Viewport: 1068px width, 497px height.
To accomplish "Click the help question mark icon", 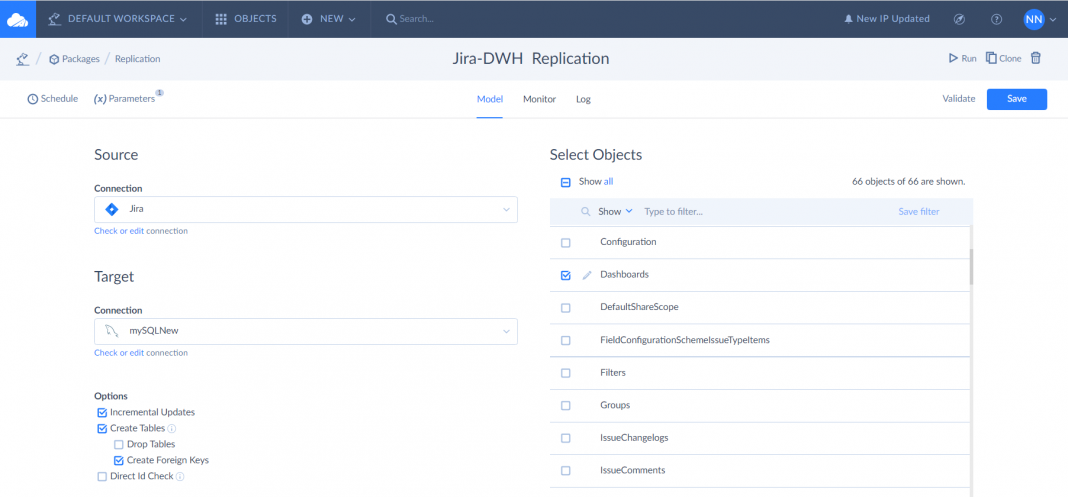I will click(x=996, y=19).
